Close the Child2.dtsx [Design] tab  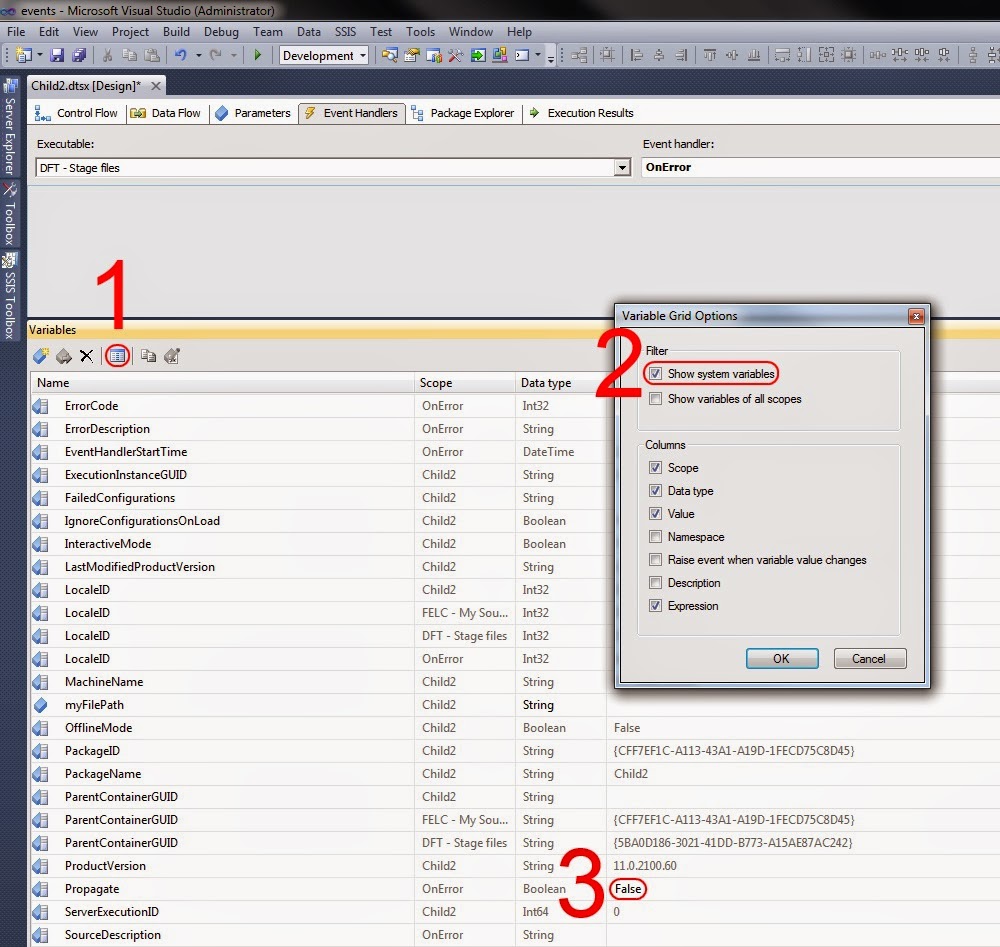tap(156, 85)
